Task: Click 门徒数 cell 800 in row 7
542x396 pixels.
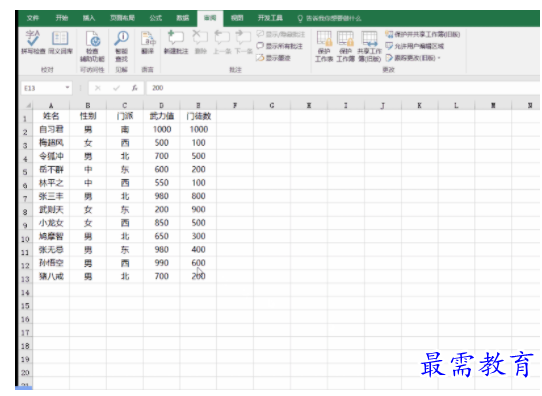Action: [198, 196]
